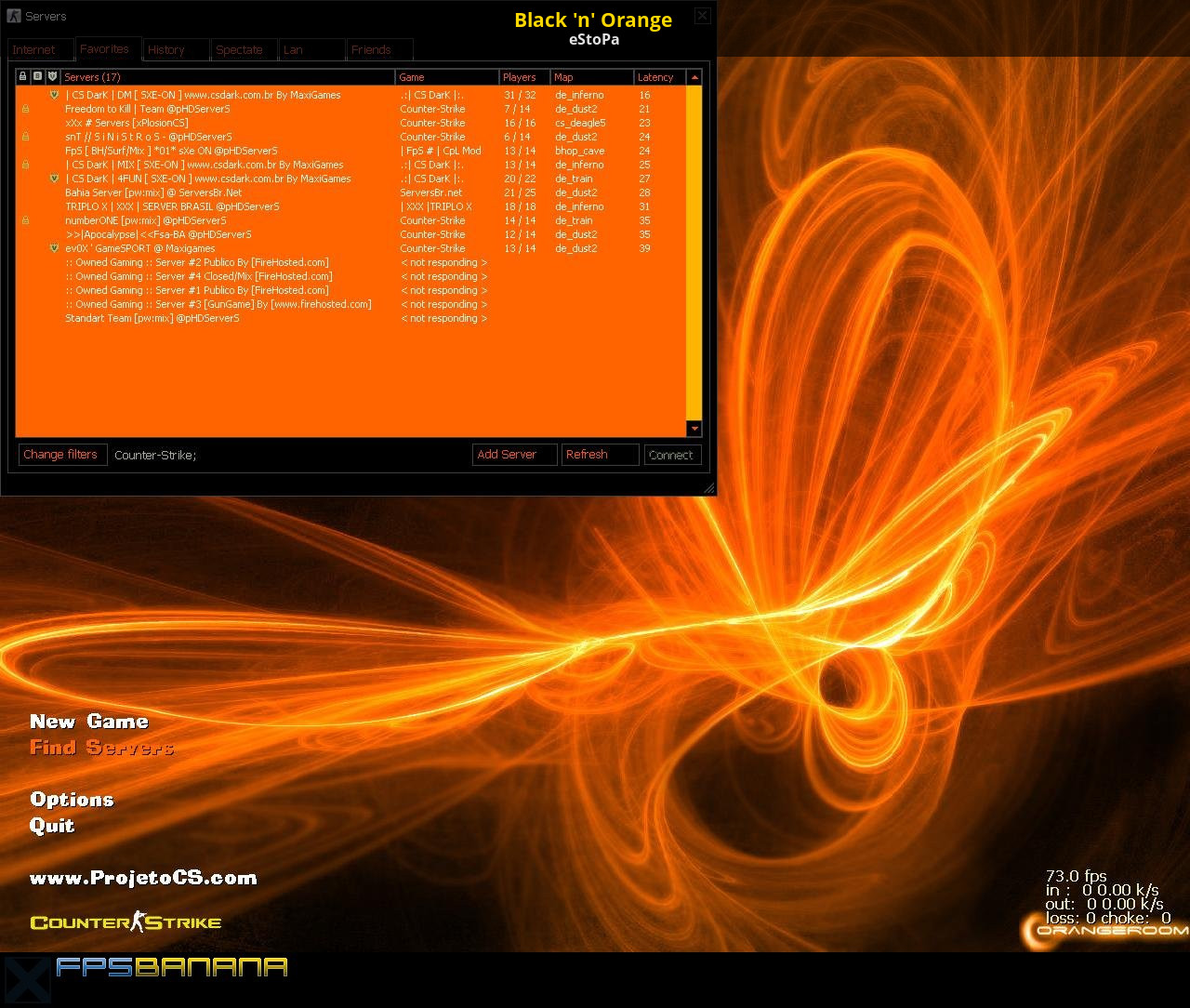Image resolution: width=1190 pixels, height=1008 pixels.
Task: Click Counter-Strike icon in Servers title bar
Action: click(13, 16)
